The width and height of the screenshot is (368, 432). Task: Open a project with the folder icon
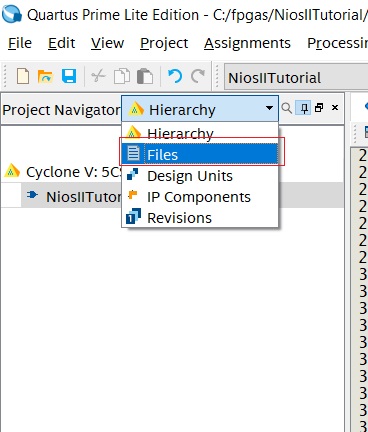(45, 77)
